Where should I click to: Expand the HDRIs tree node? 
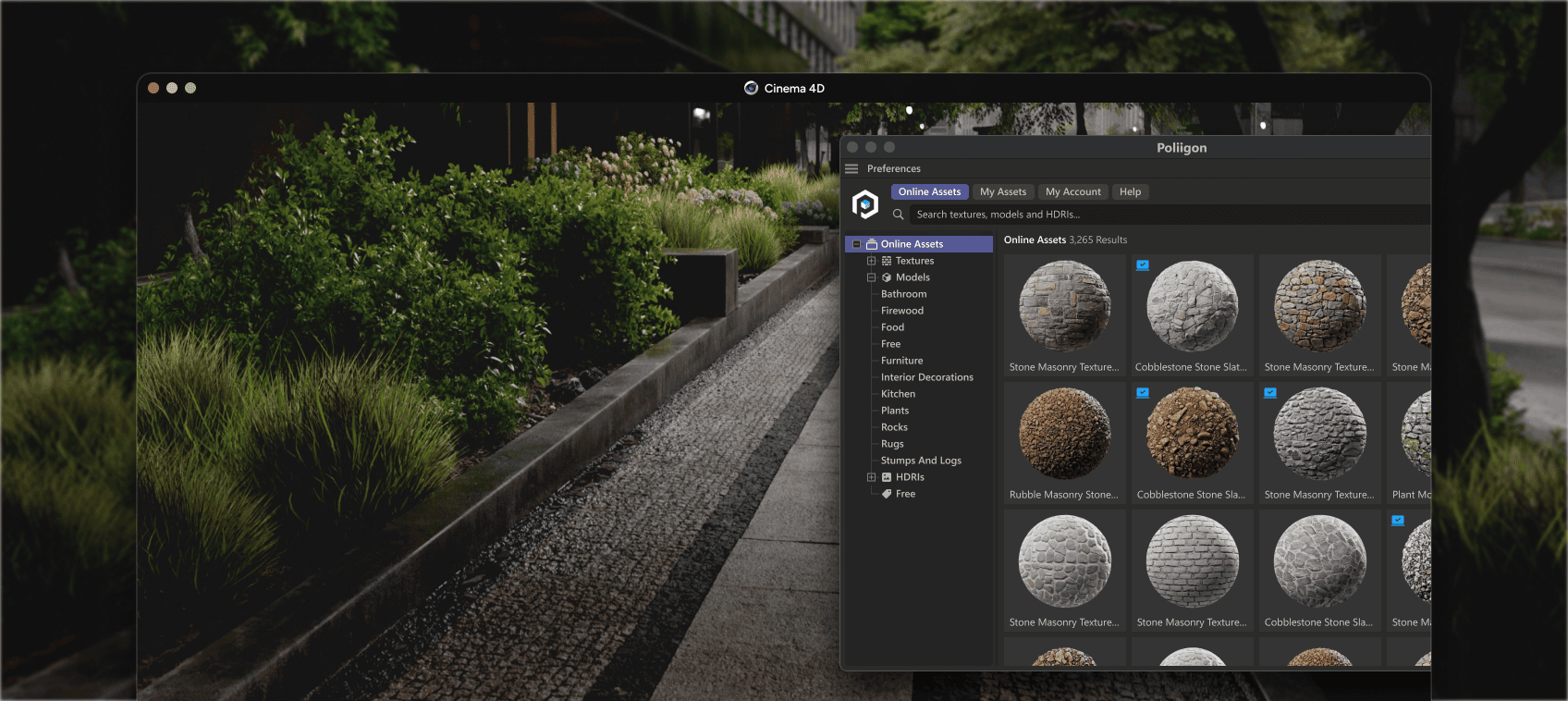click(871, 477)
